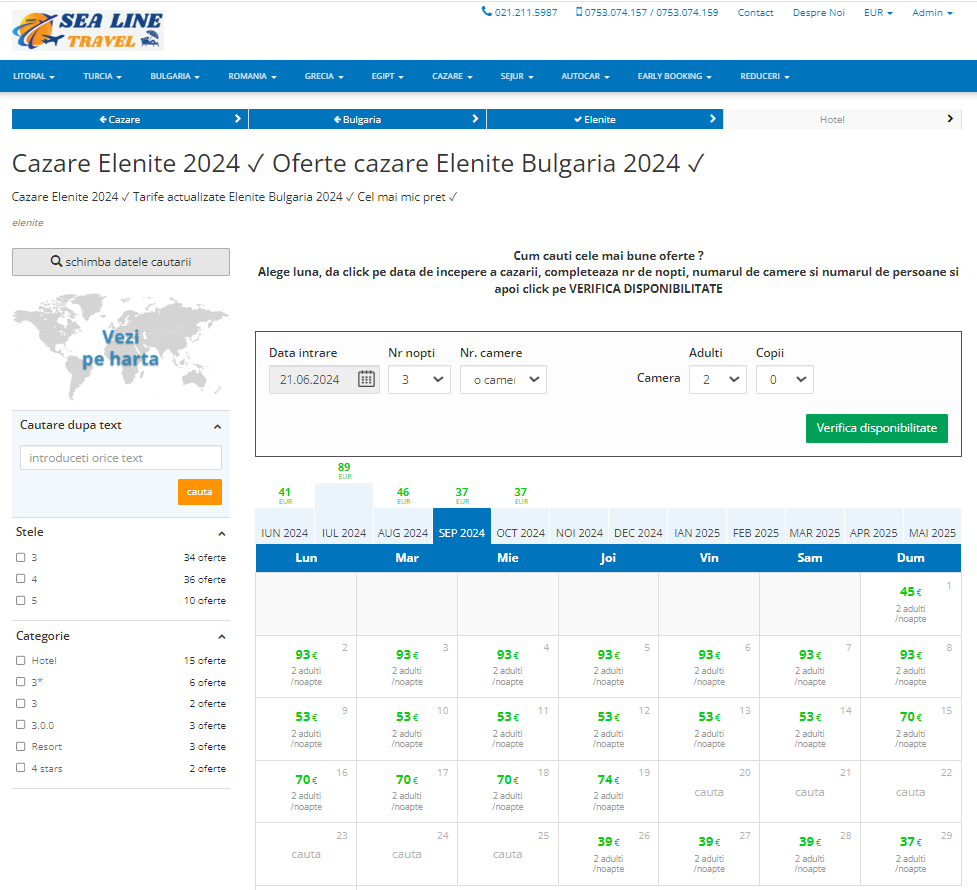Viewport: 977px width, 890px height.
Task: Select September 15 with 70€ price
Action: (910, 729)
